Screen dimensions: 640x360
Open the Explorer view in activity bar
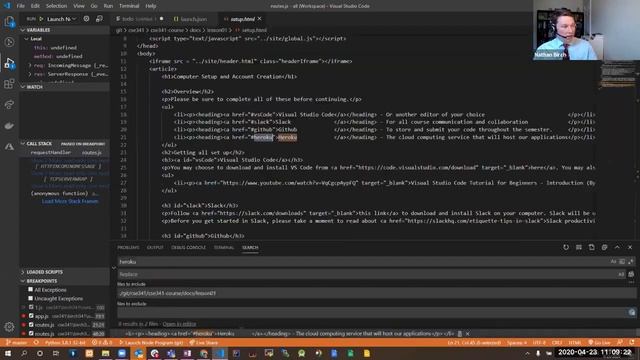pyautogui.click(x=9, y=22)
